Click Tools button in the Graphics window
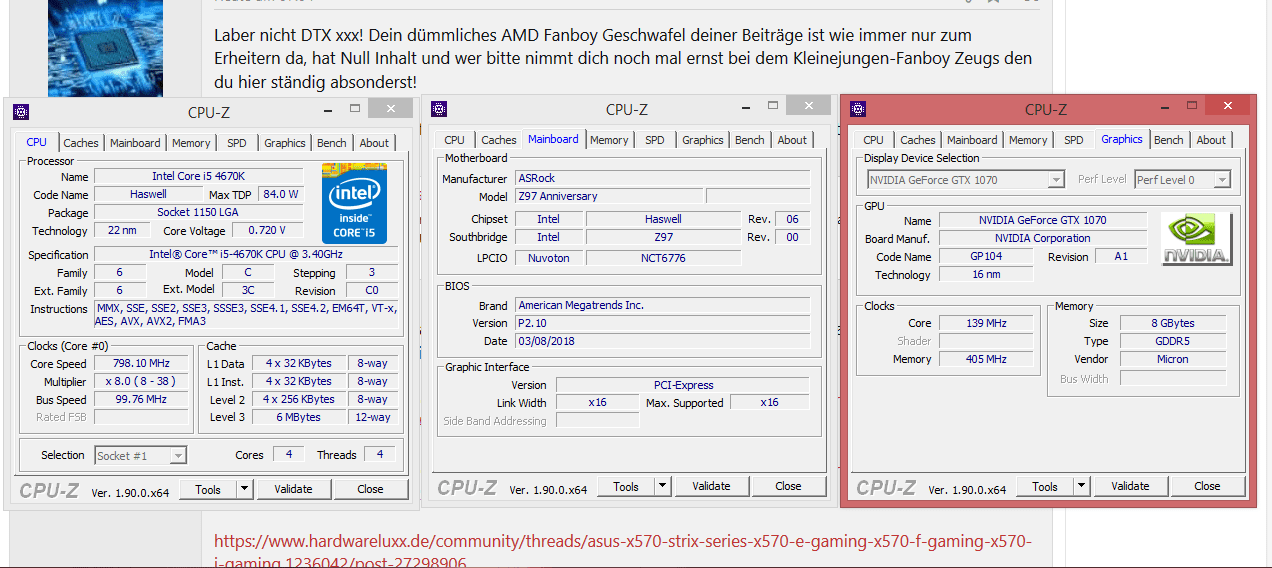 [1045, 486]
